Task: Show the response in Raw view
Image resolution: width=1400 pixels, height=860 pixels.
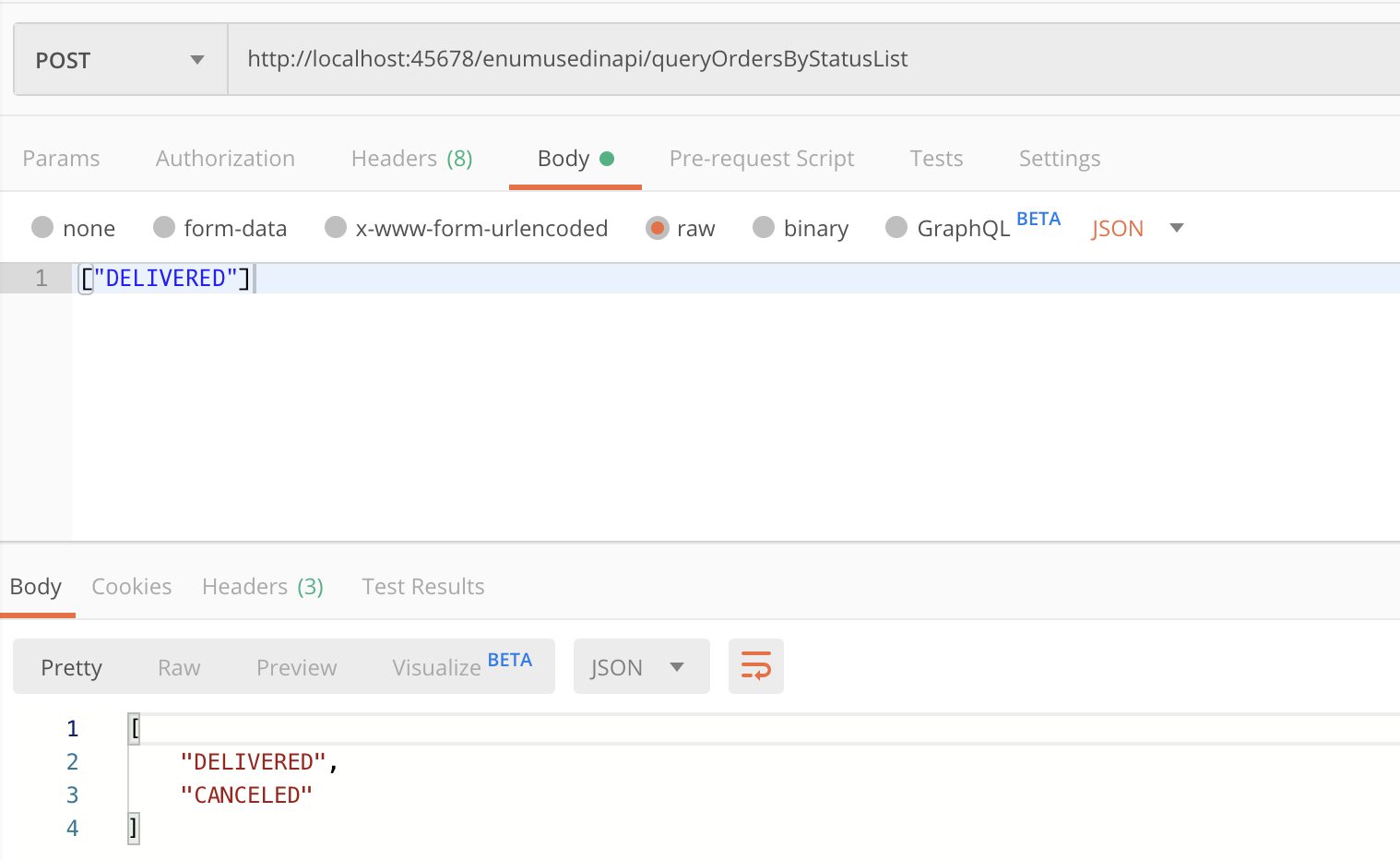Action: [x=179, y=667]
